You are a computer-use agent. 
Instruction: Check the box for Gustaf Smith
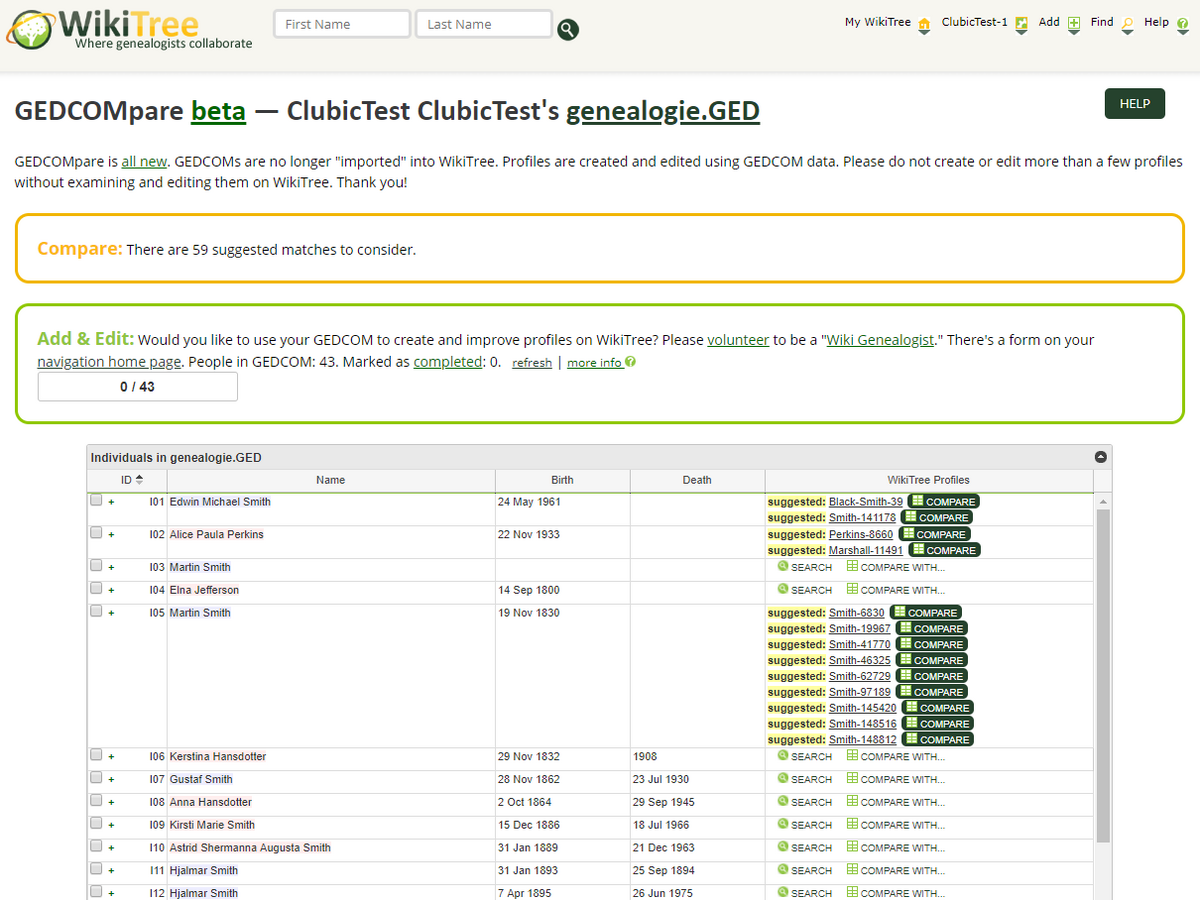(x=96, y=777)
